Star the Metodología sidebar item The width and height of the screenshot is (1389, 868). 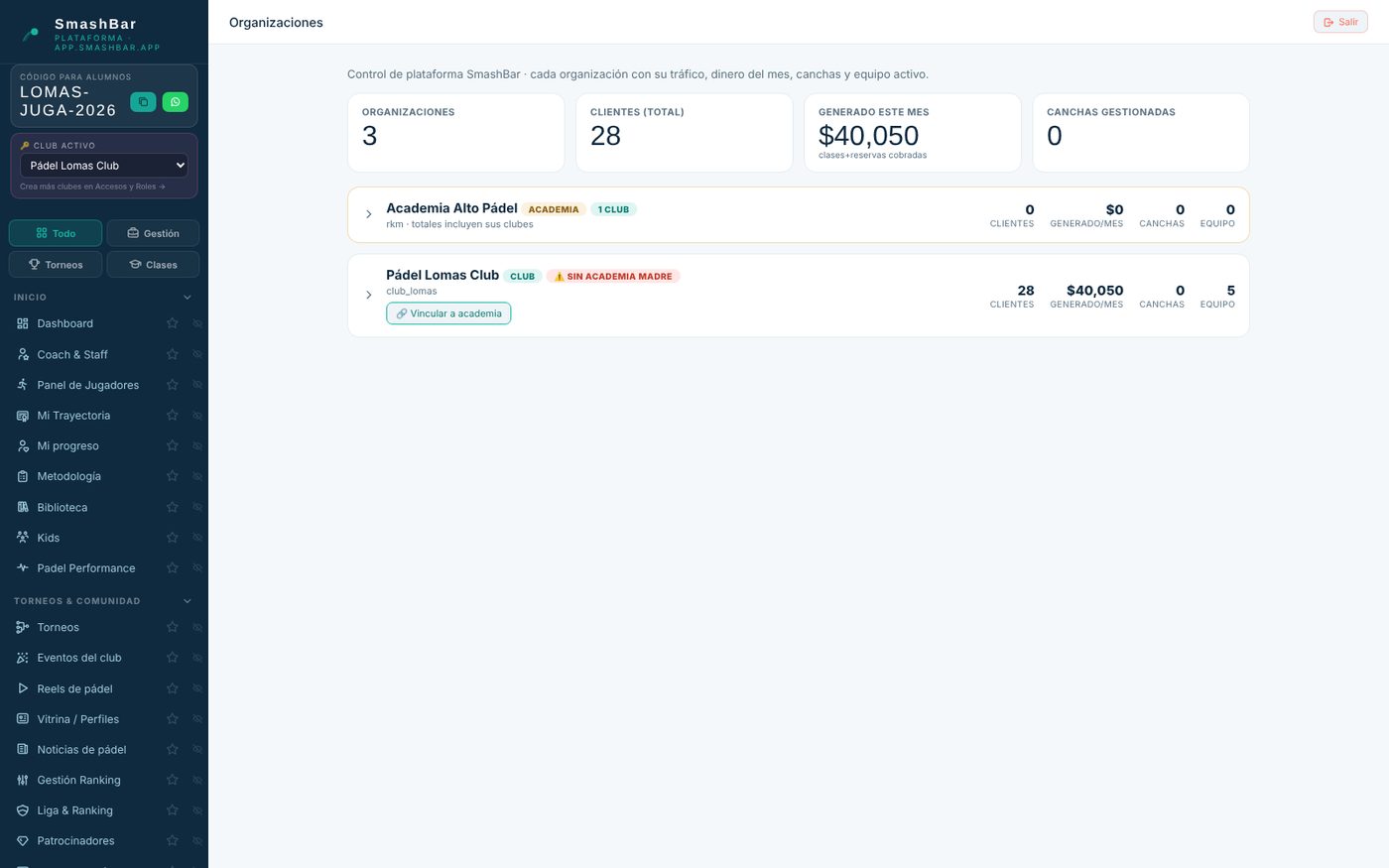click(x=173, y=476)
